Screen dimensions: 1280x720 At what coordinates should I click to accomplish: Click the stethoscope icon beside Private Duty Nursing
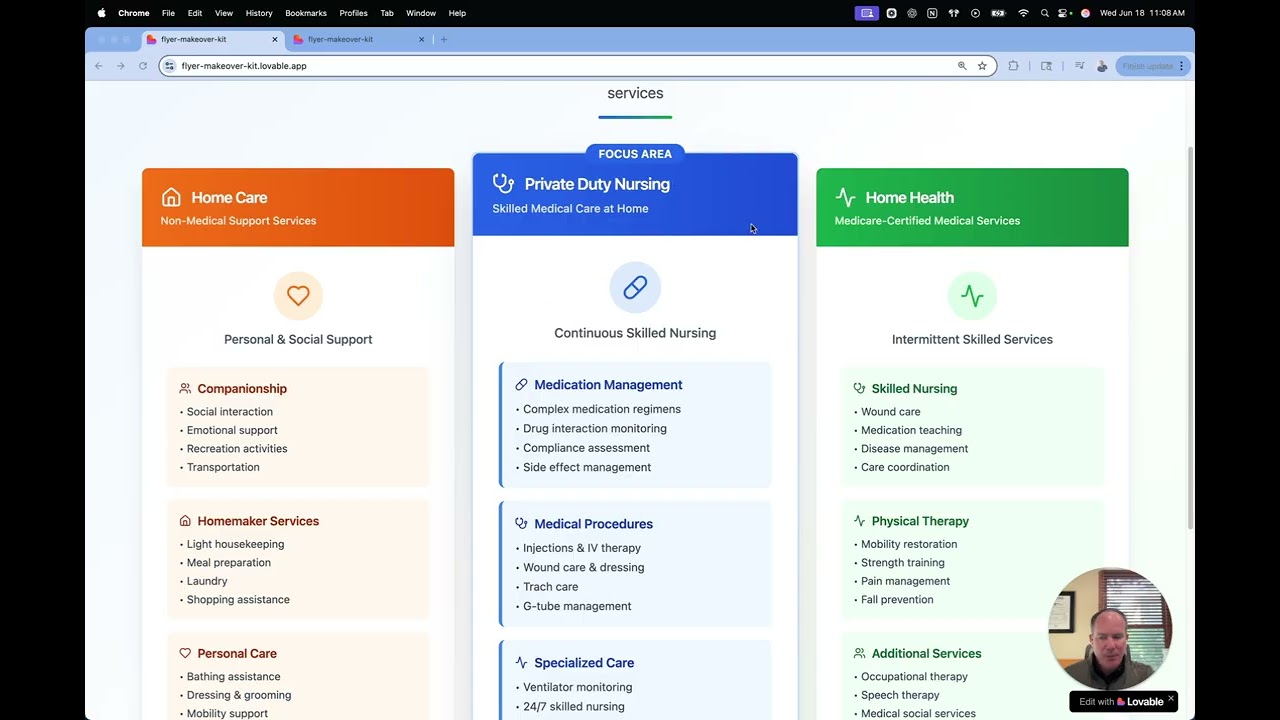[x=503, y=183]
